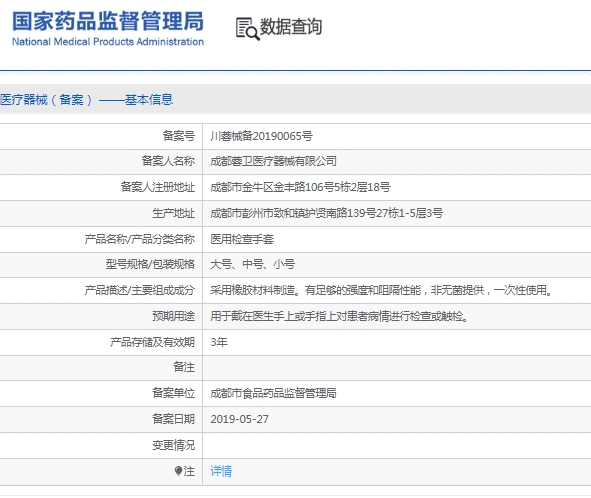
Task: Click the 数据查询 heading text
Action: (x=291, y=27)
